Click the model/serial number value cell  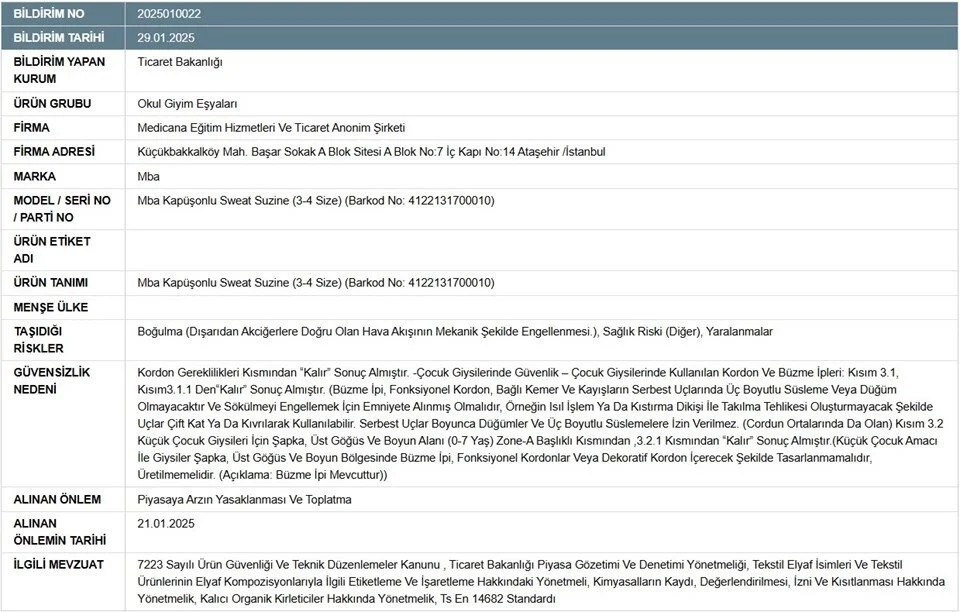(316, 200)
